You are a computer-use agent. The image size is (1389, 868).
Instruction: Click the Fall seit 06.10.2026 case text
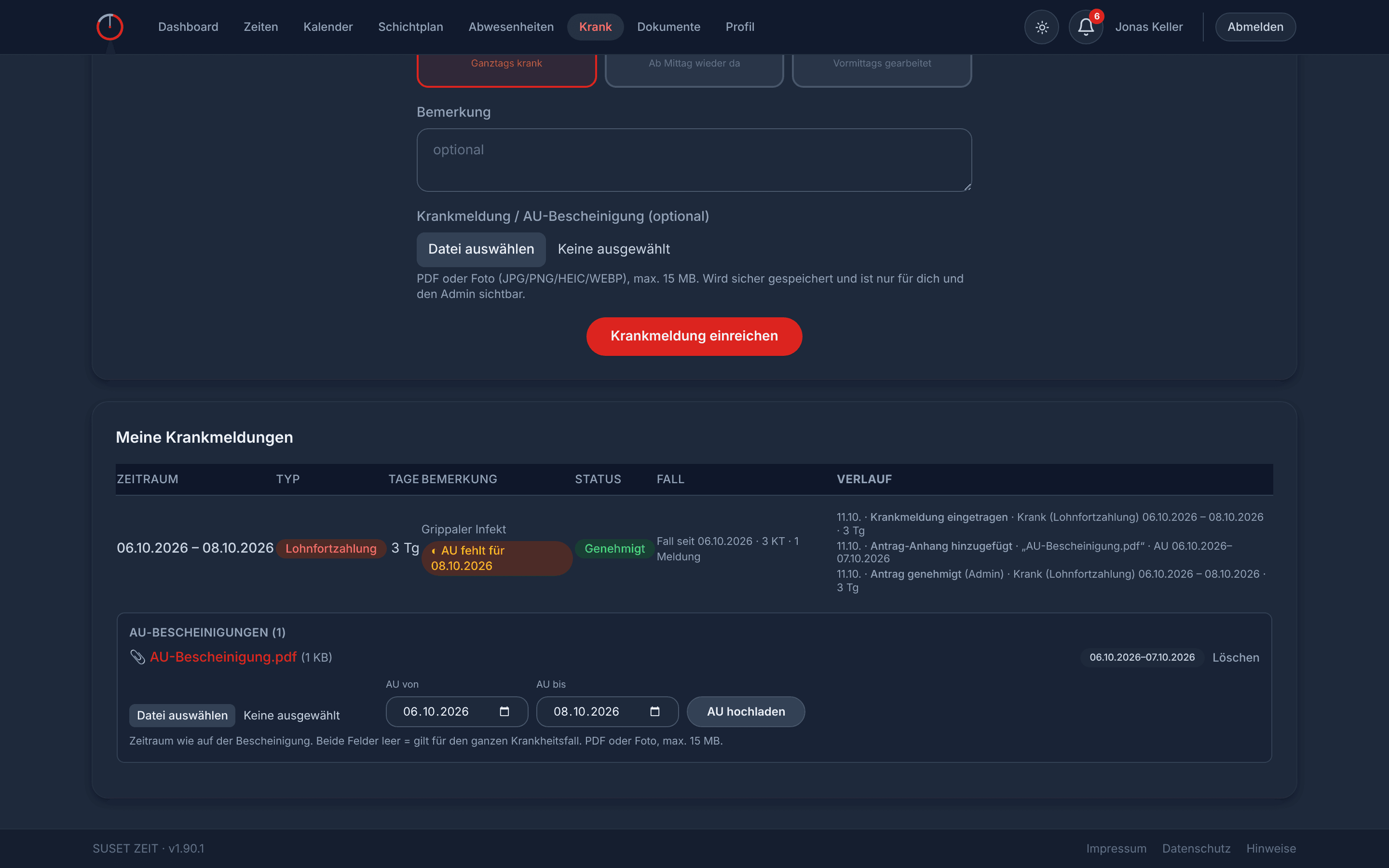click(x=727, y=549)
